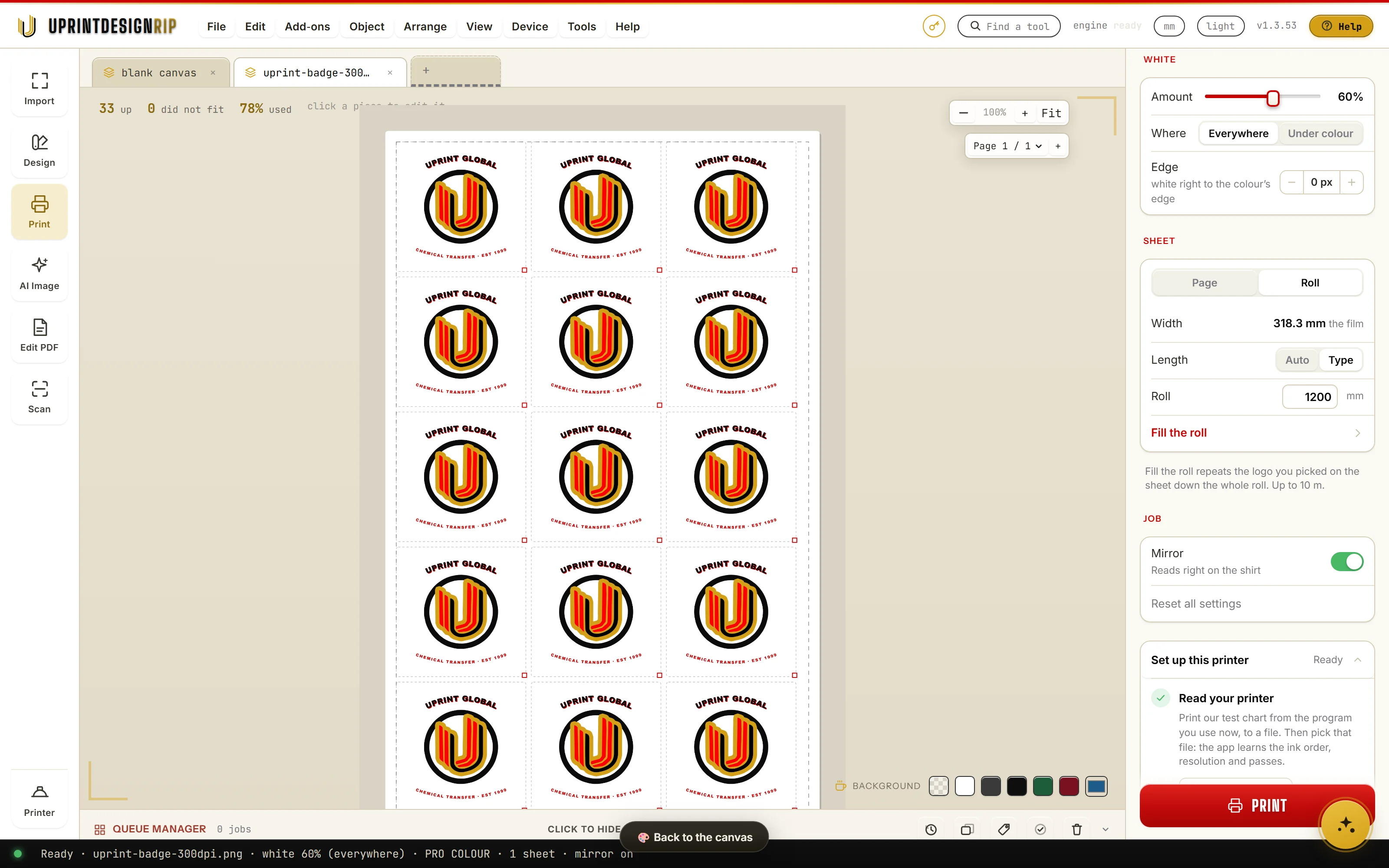Screen dimensions: 1389x868
Task: Expand the Fill the roll chevron row
Action: point(1257,433)
